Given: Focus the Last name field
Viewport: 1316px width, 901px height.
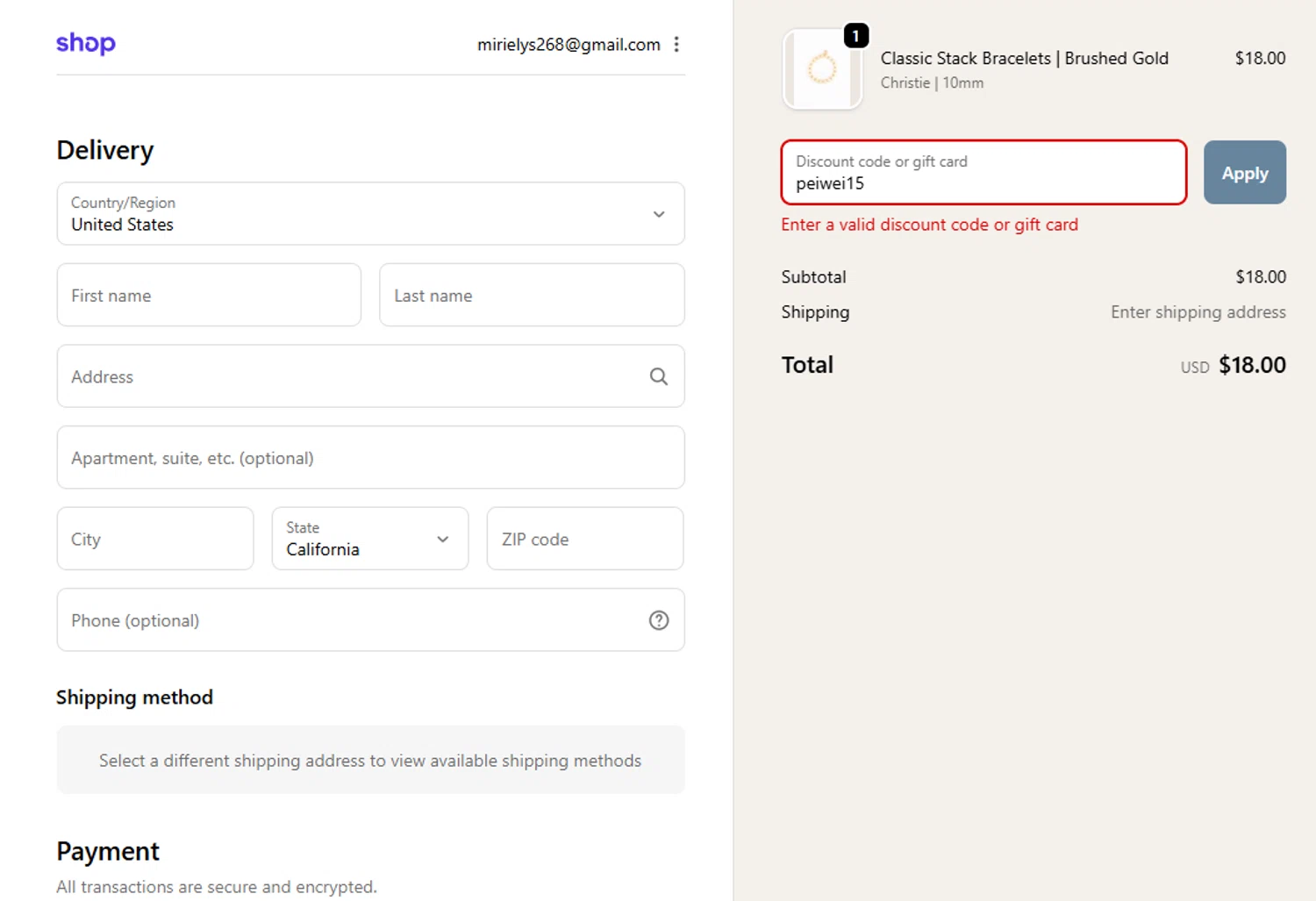Looking at the screenshot, I should 532,295.
